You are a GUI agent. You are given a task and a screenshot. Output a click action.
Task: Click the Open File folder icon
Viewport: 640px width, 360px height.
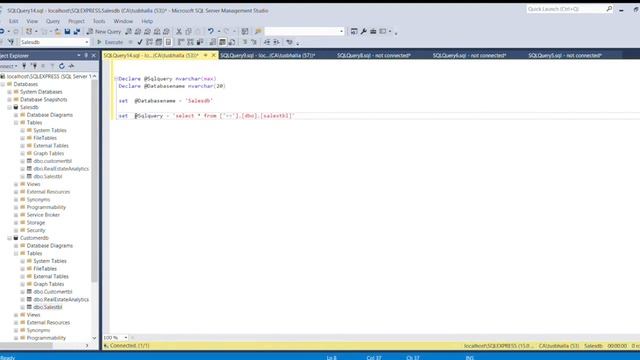[x=58, y=31]
